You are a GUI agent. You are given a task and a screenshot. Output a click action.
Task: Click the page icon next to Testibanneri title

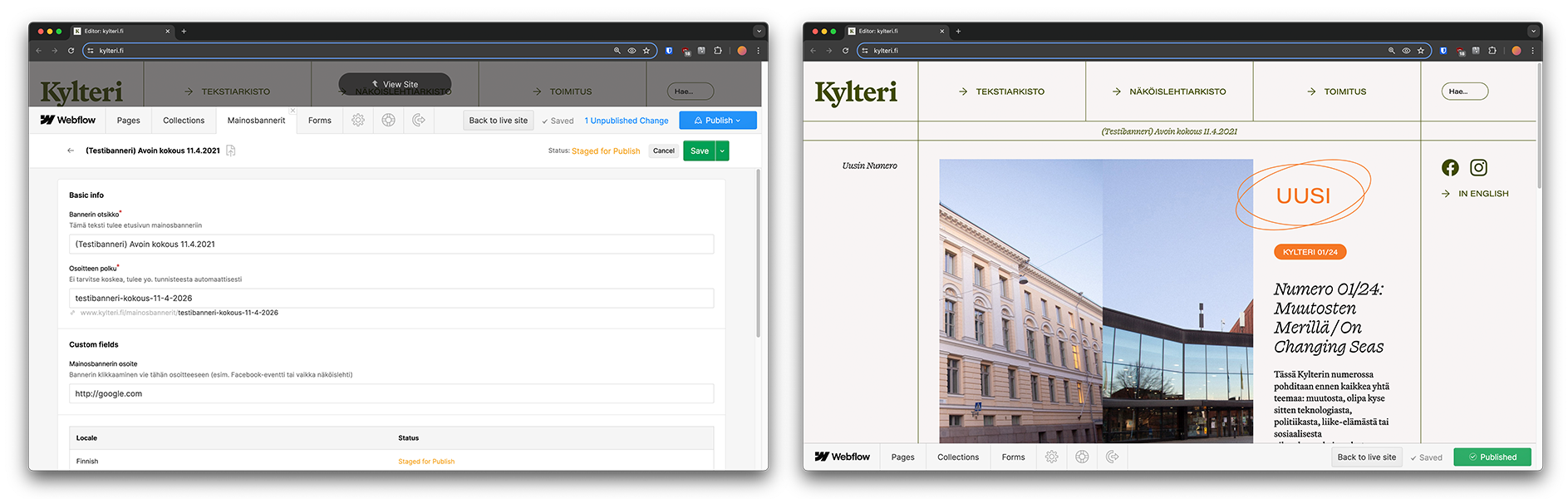point(231,151)
